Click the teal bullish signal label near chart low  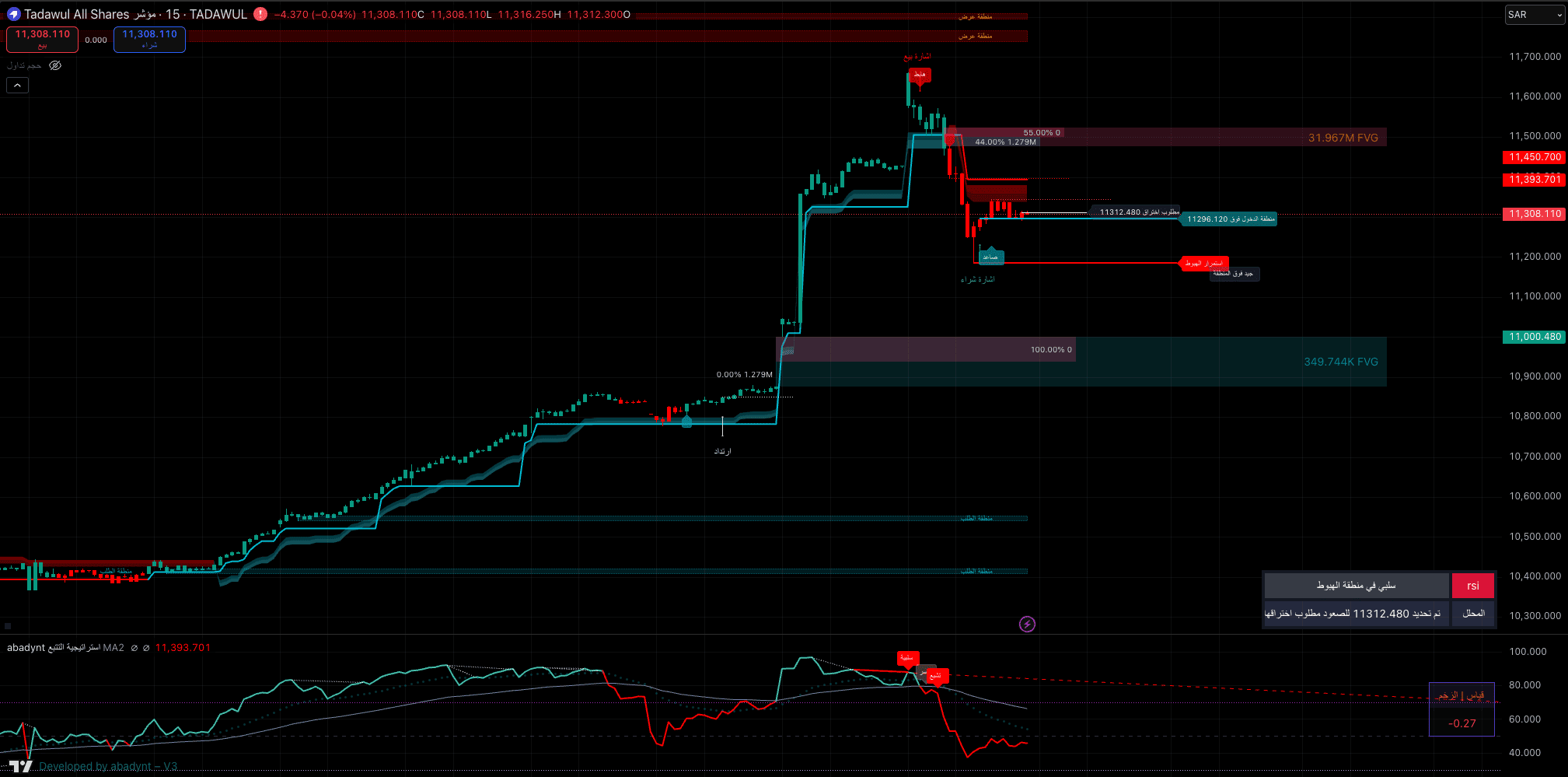(990, 257)
